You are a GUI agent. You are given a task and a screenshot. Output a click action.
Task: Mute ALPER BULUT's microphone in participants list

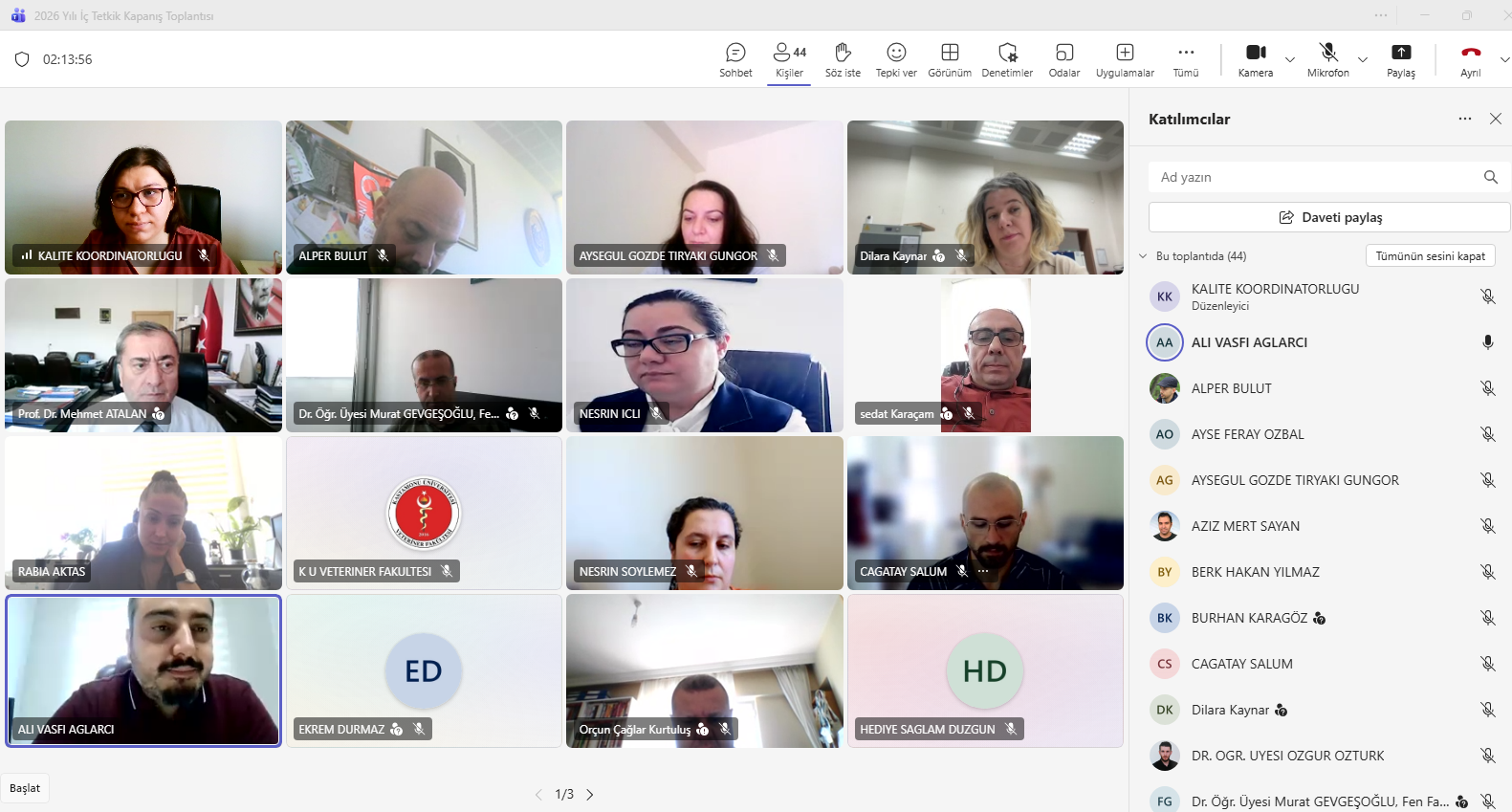1488,388
